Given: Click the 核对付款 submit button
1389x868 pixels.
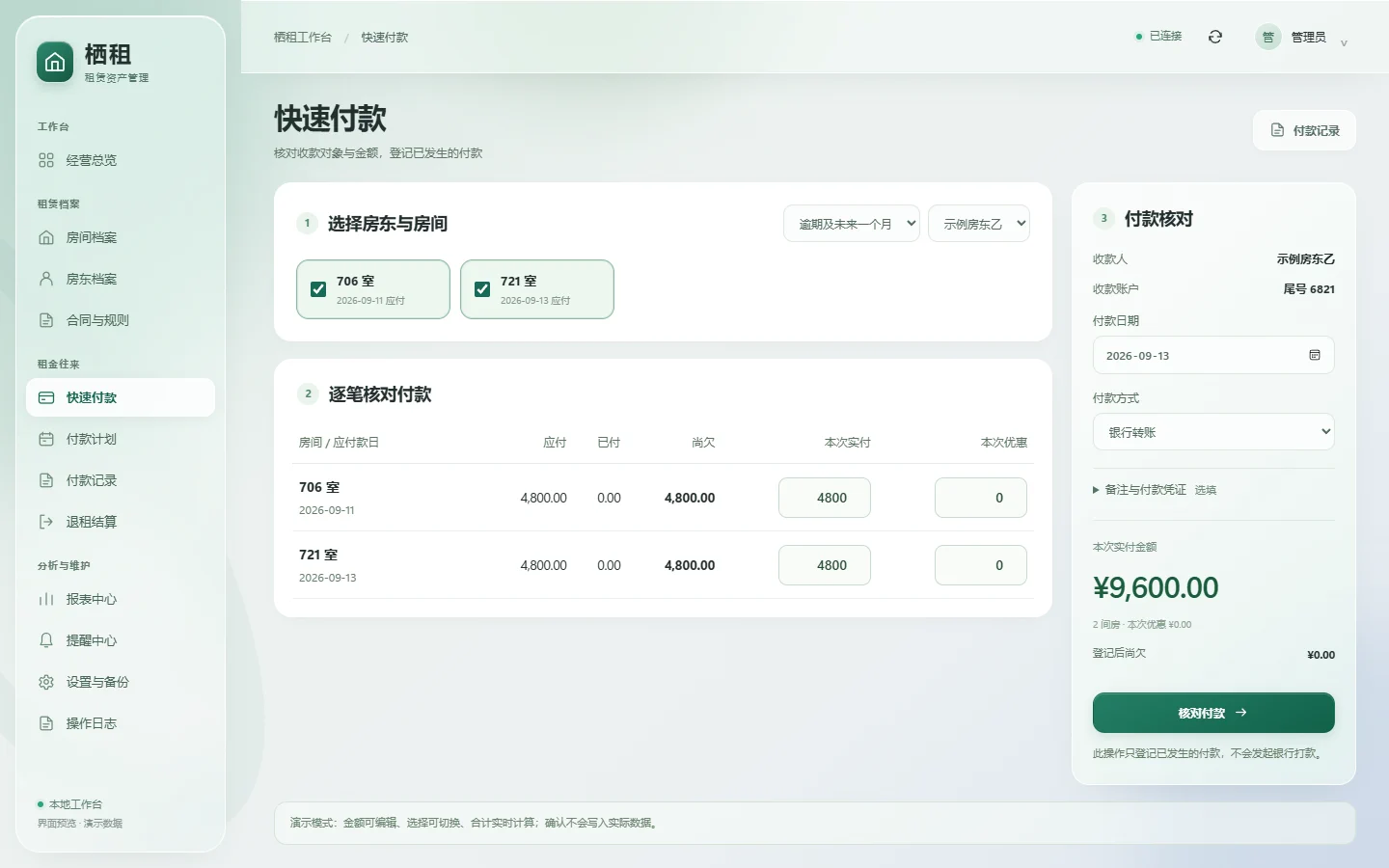Looking at the screenshot, I should click(x=1213, y=713).
